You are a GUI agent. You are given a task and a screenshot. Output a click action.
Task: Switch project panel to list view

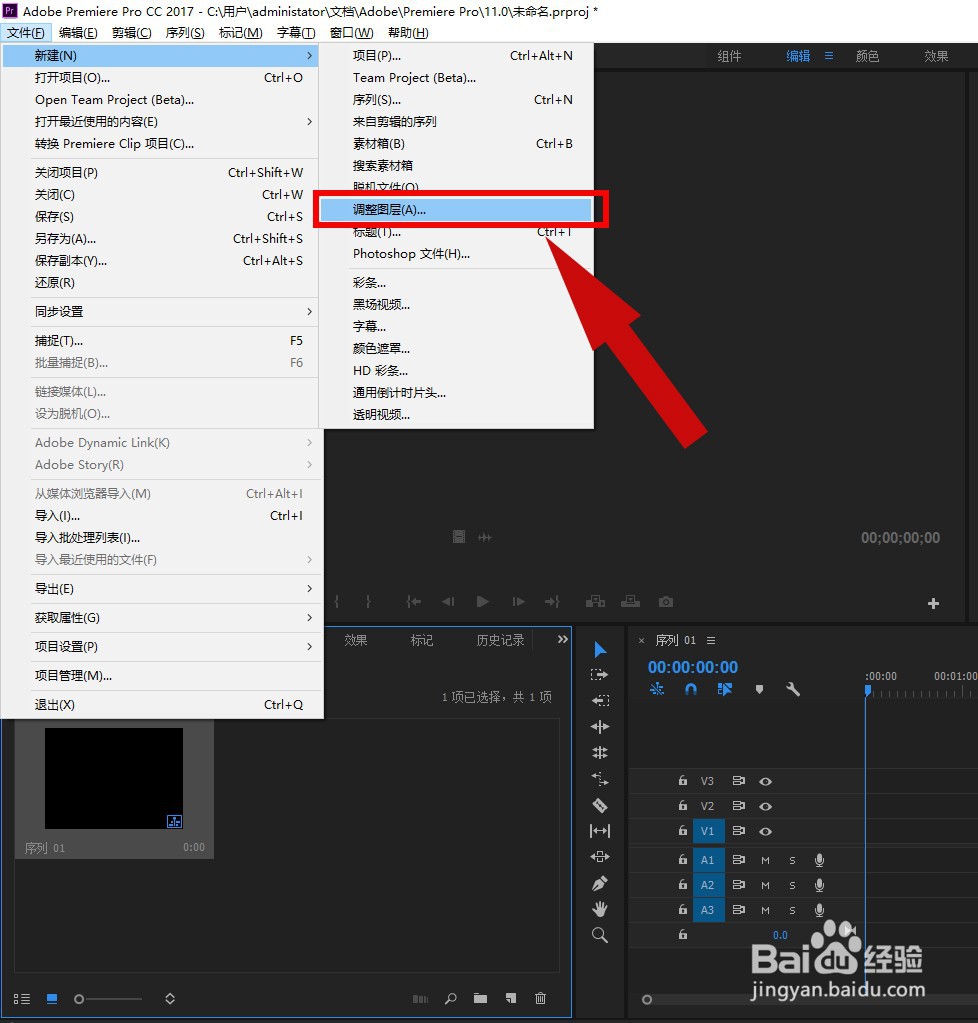pos(22,999)
